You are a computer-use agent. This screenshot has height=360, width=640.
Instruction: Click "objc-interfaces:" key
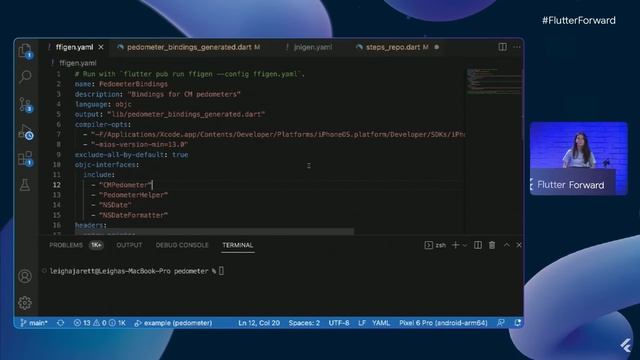tap(107, 165)
